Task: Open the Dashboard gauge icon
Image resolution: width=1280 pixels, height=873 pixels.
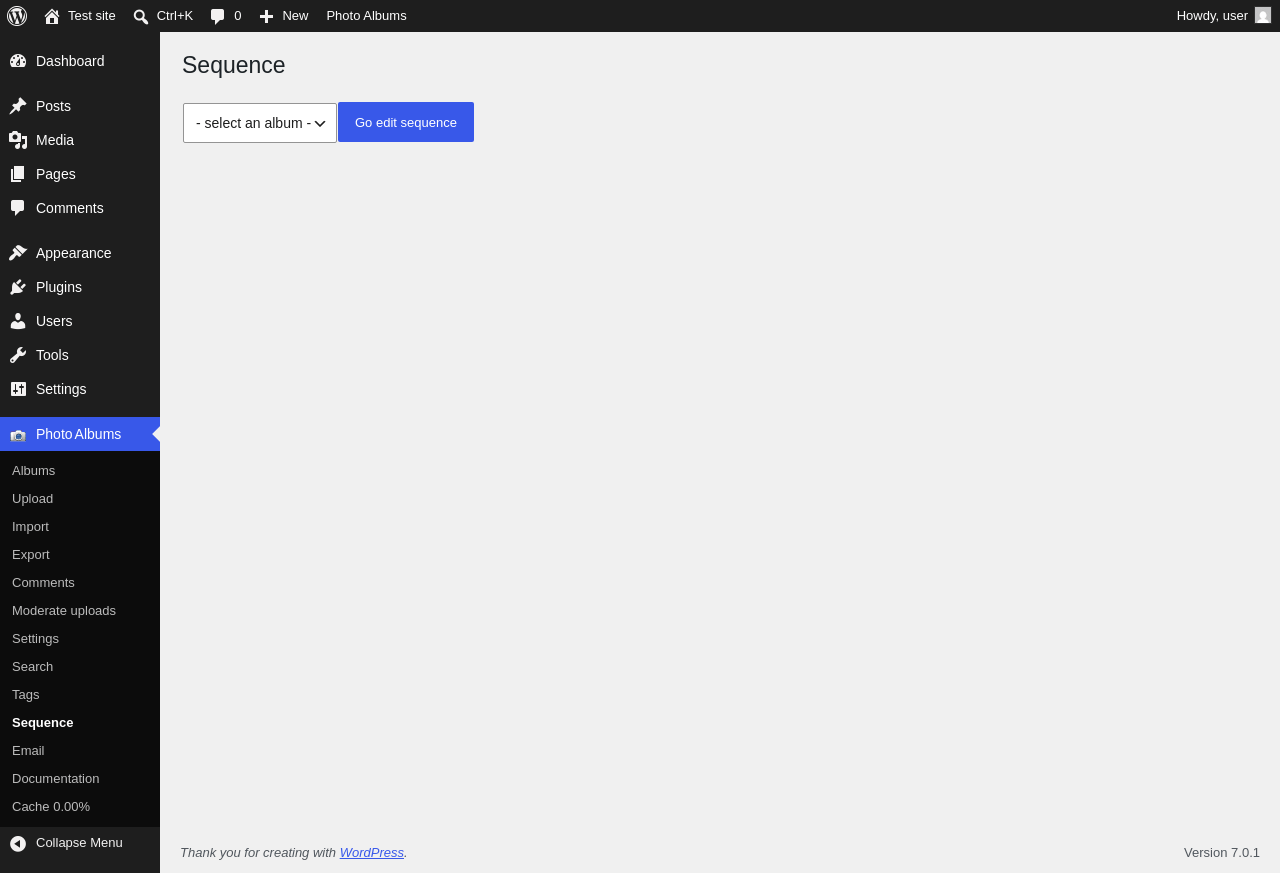Action: [x=18, y=61]
